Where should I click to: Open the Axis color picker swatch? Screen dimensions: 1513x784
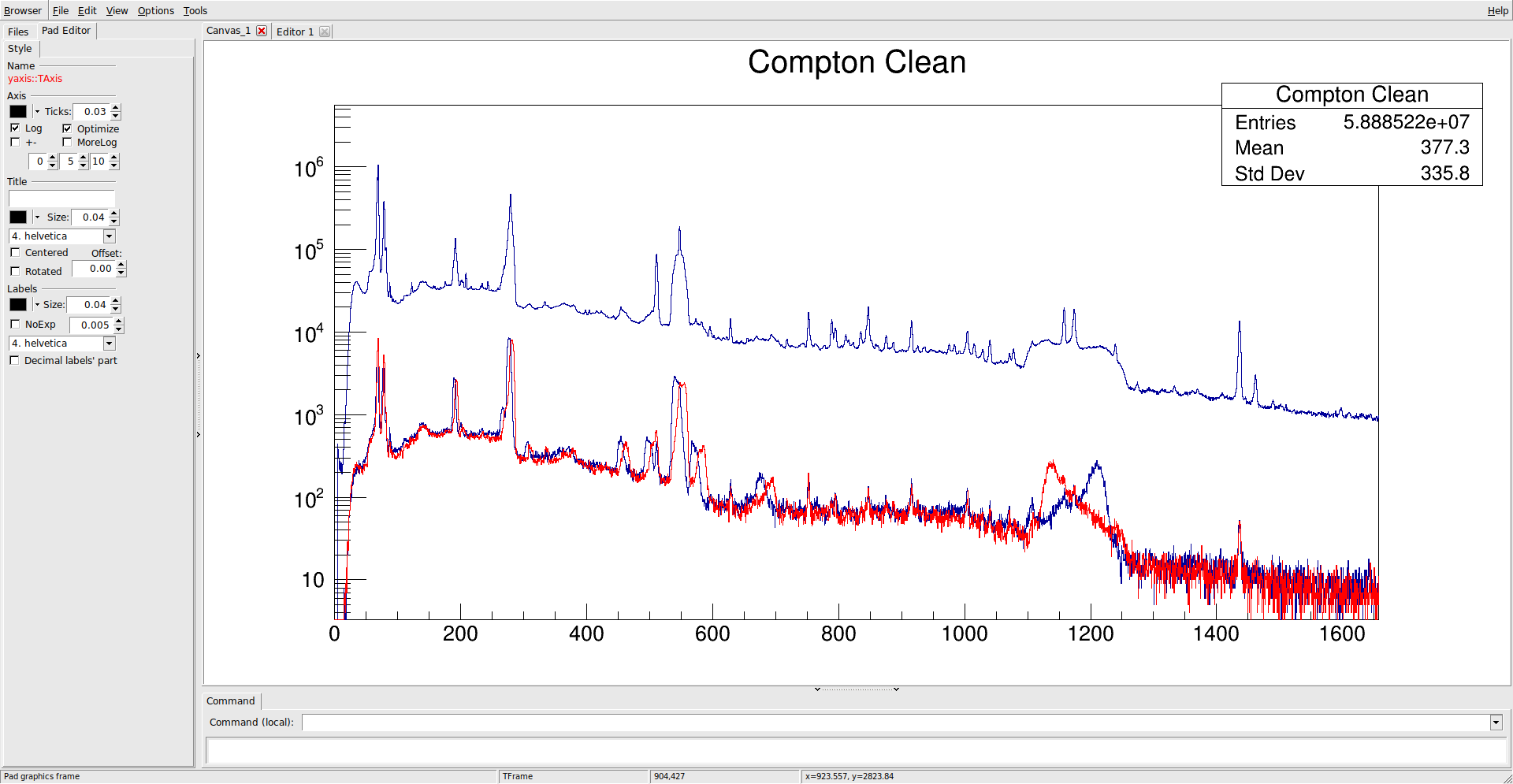[18, 112]
